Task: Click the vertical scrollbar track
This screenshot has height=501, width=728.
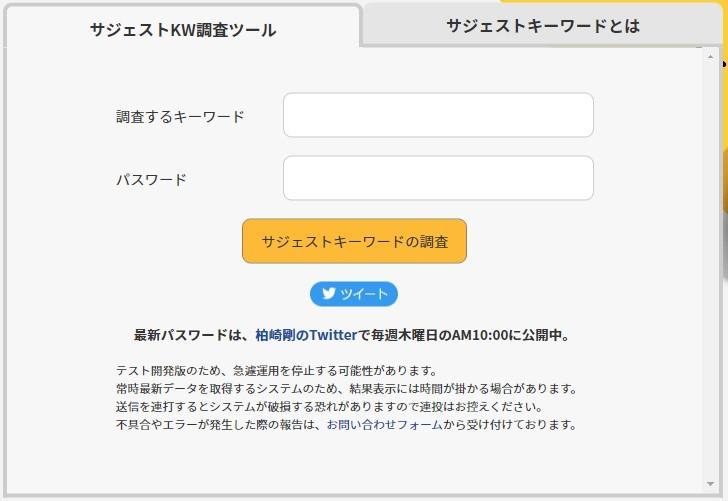Action: tap(711, 270)
